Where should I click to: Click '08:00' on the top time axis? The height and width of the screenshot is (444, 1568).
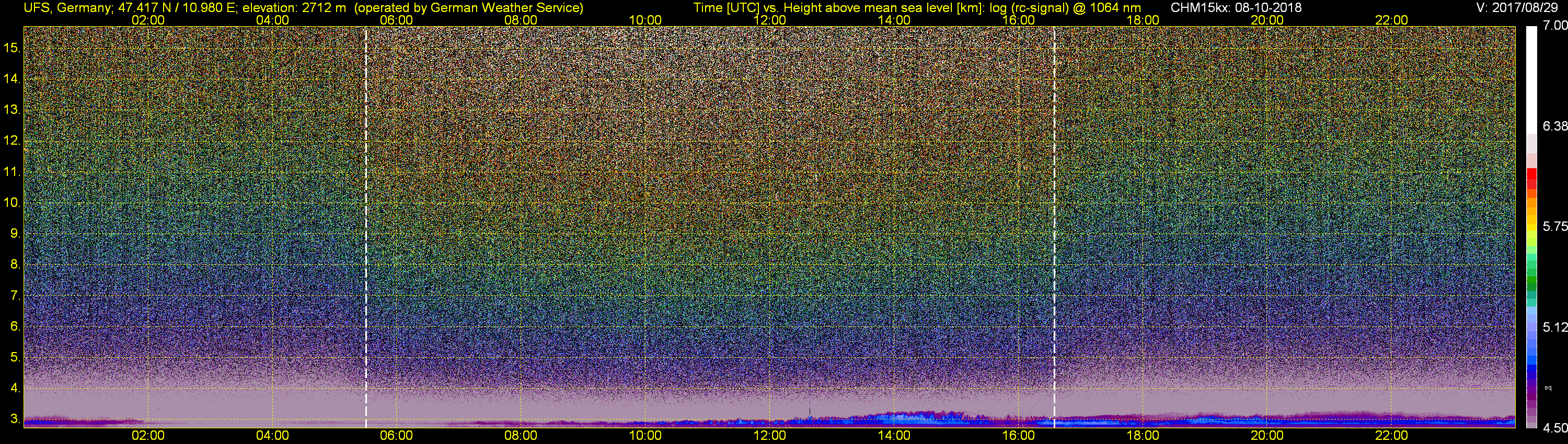pyautogui.click(x=521, y=20)
